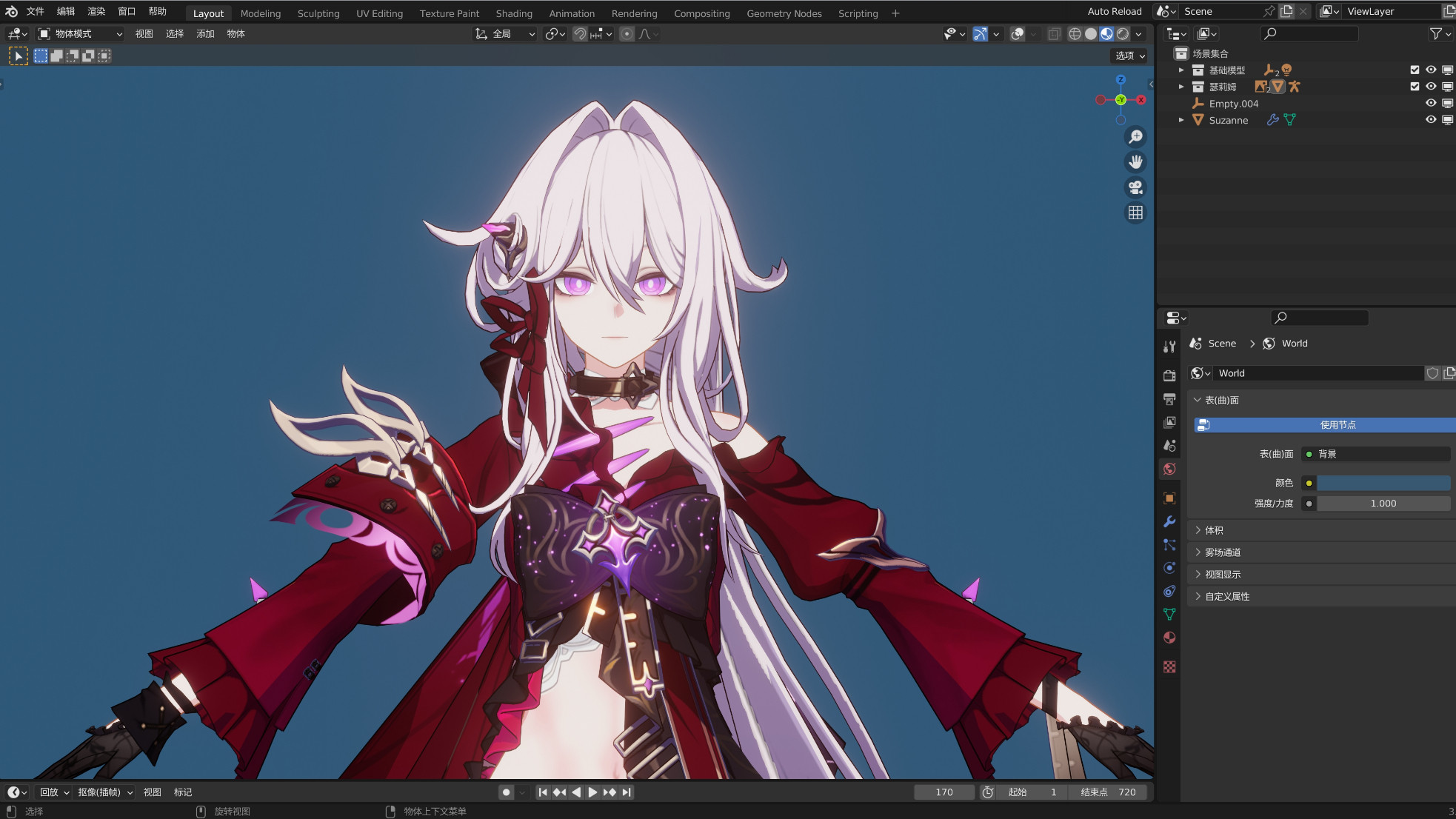Expand the Suzanne tree item
Viewport: 1456px width, 819px height.
click(x=1181, y=120)
